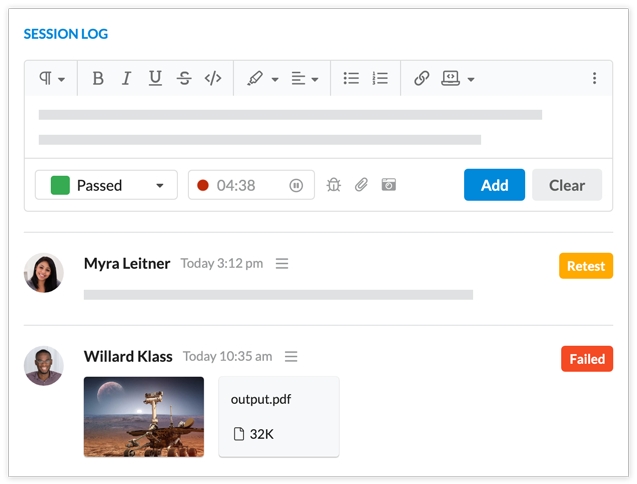The width and height of the screenshot is (637, 484).
Task: Click the green Passed color swatch
Action: point(60,185)
